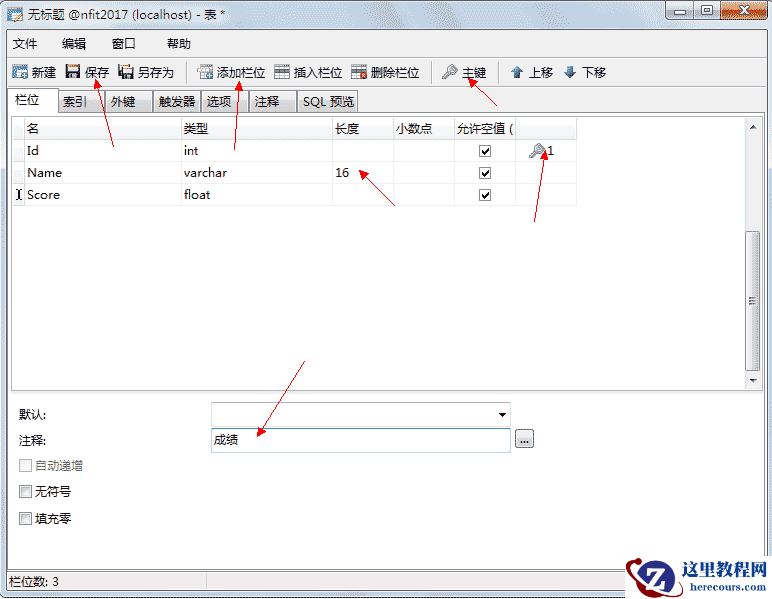Switch to the 选项 (Options) tab
Viewport: 772px width, 599px height.
click(x=224, y=102)
